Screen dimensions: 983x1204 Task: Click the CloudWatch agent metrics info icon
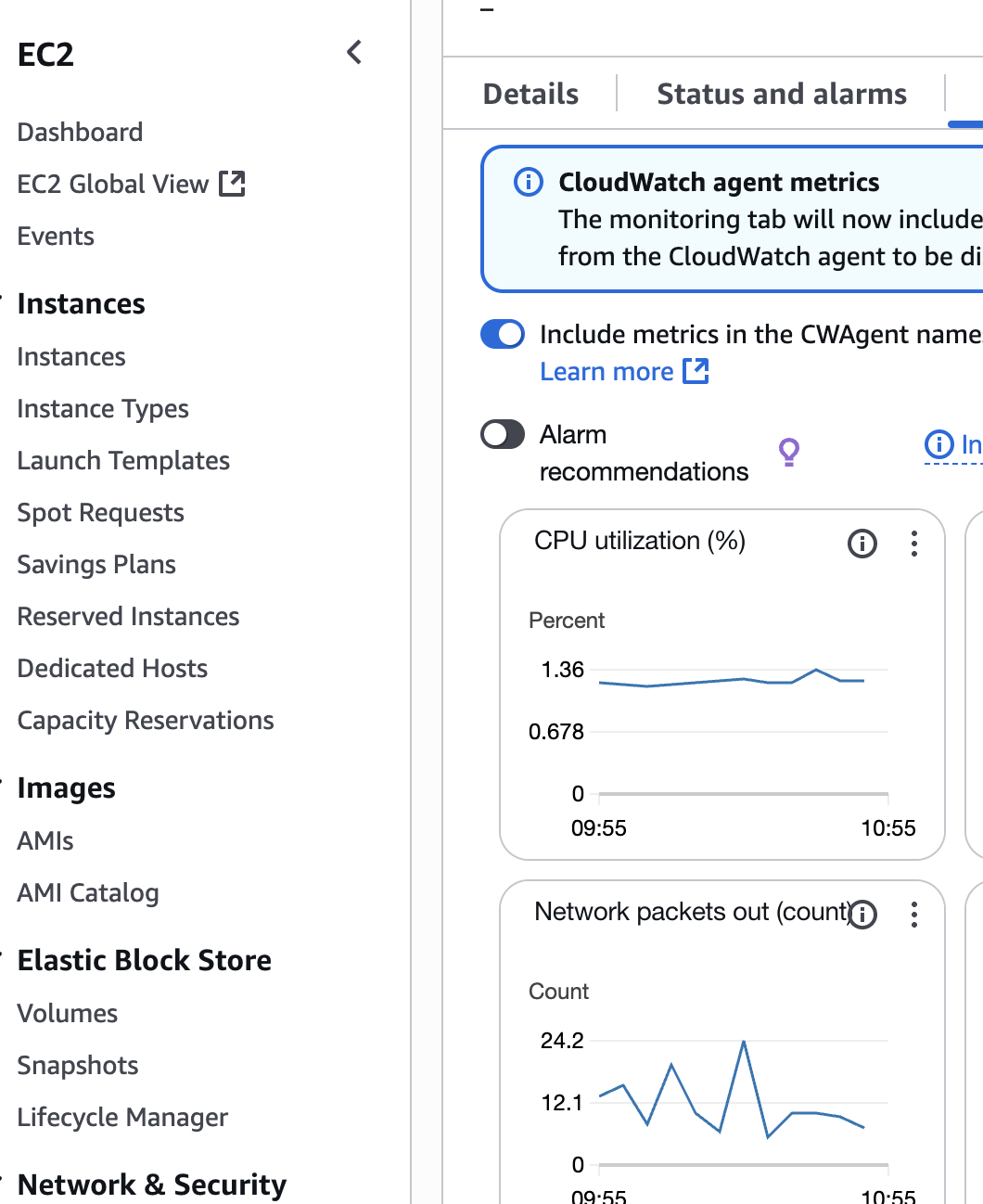click(529, 182)
